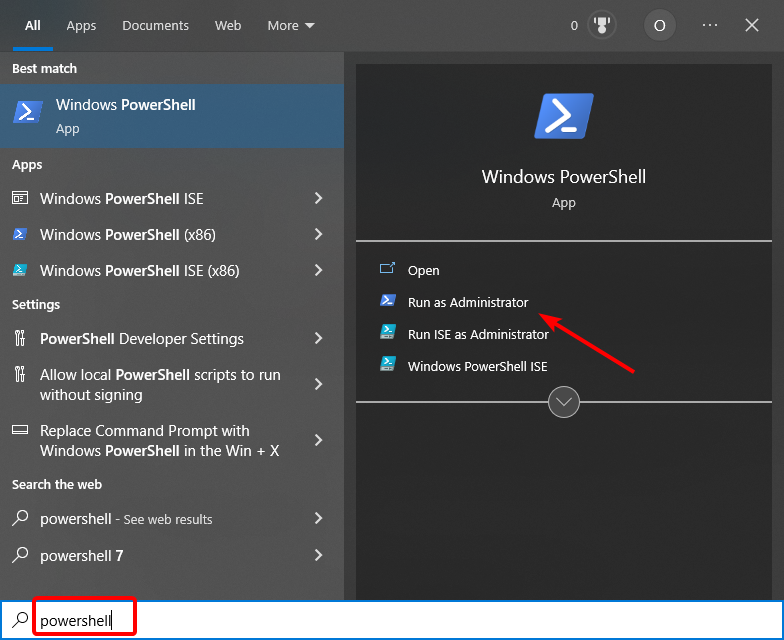The width and height of the screenshot is (784, 640).
Task: Switch to the Apps tab
Action: click(x=81, y=25)
